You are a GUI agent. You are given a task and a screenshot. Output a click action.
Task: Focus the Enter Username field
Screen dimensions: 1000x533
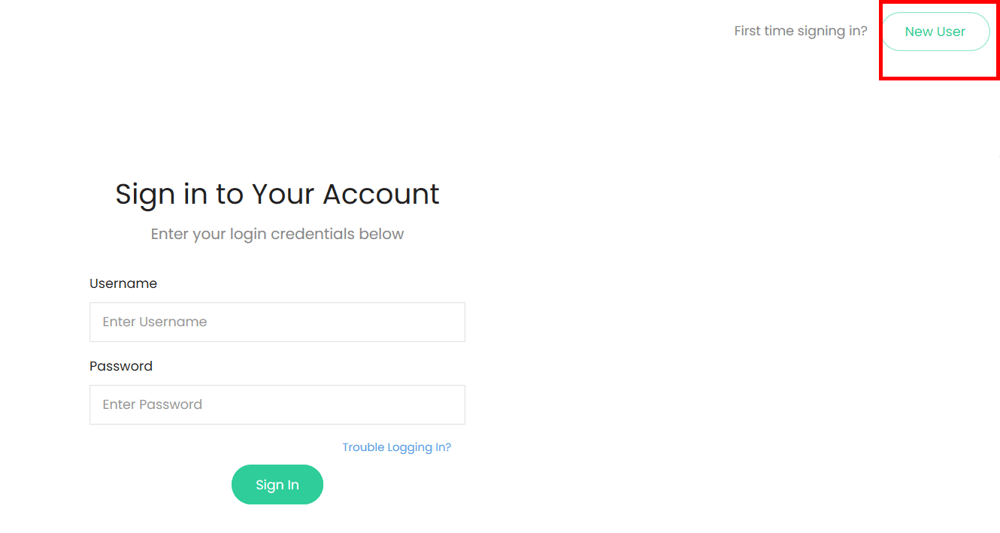pos(277,322)
